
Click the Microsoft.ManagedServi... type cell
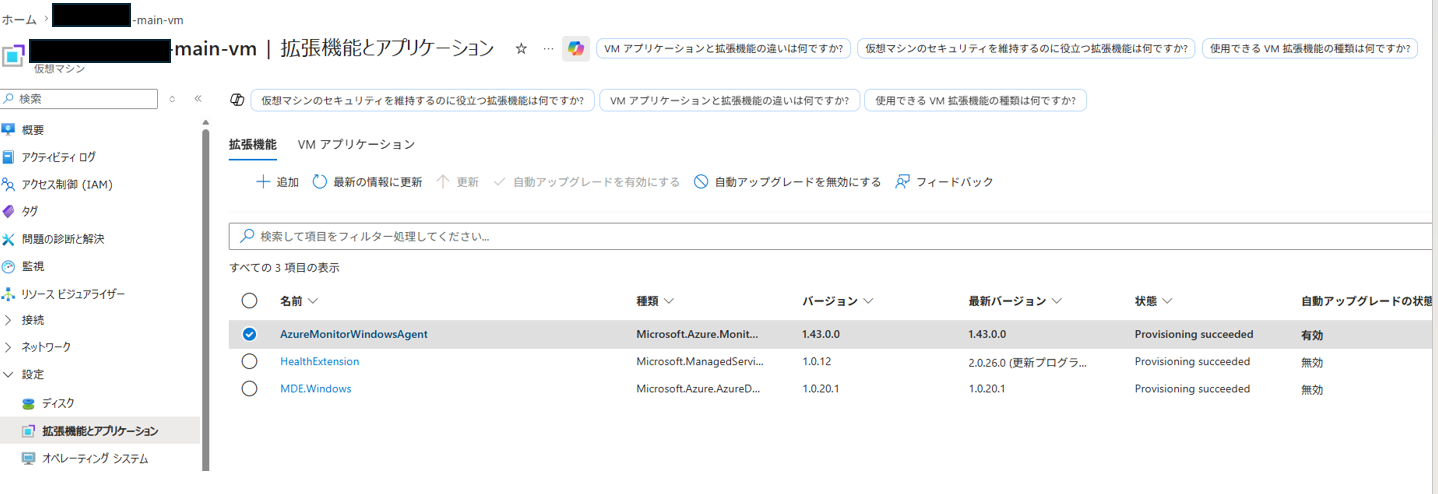700,361
